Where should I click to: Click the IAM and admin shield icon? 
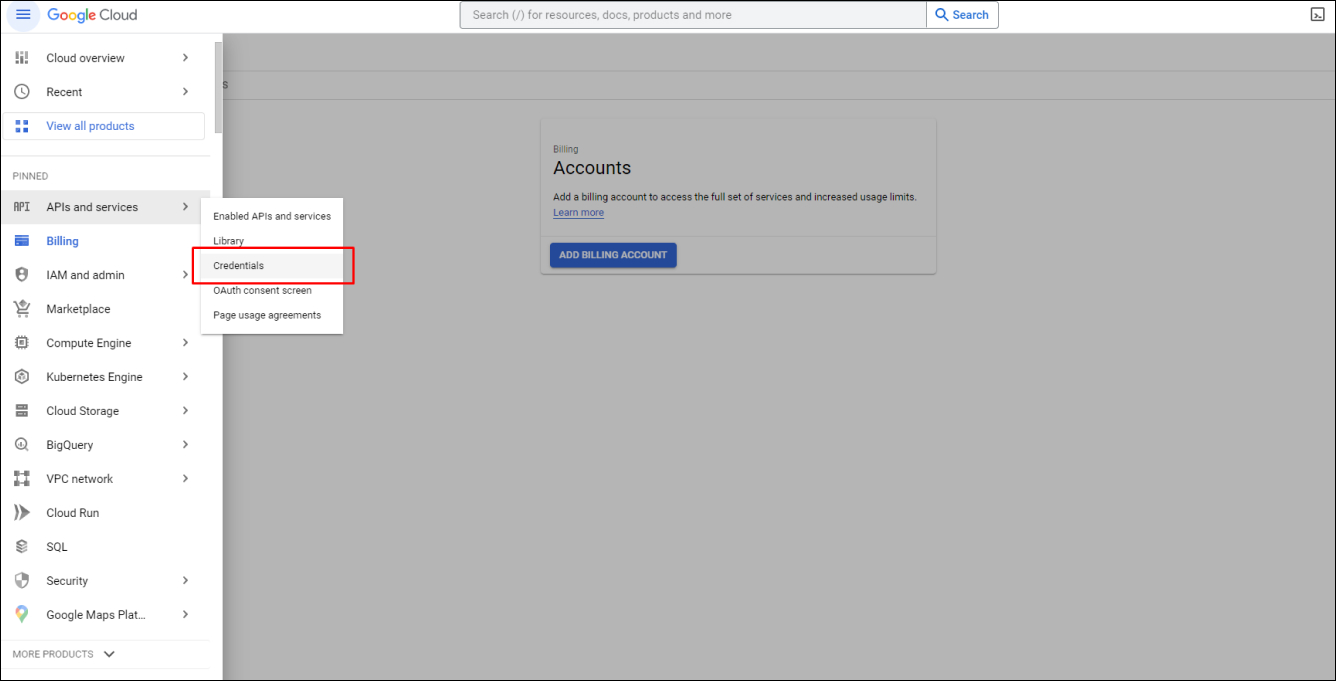[22, 275]
